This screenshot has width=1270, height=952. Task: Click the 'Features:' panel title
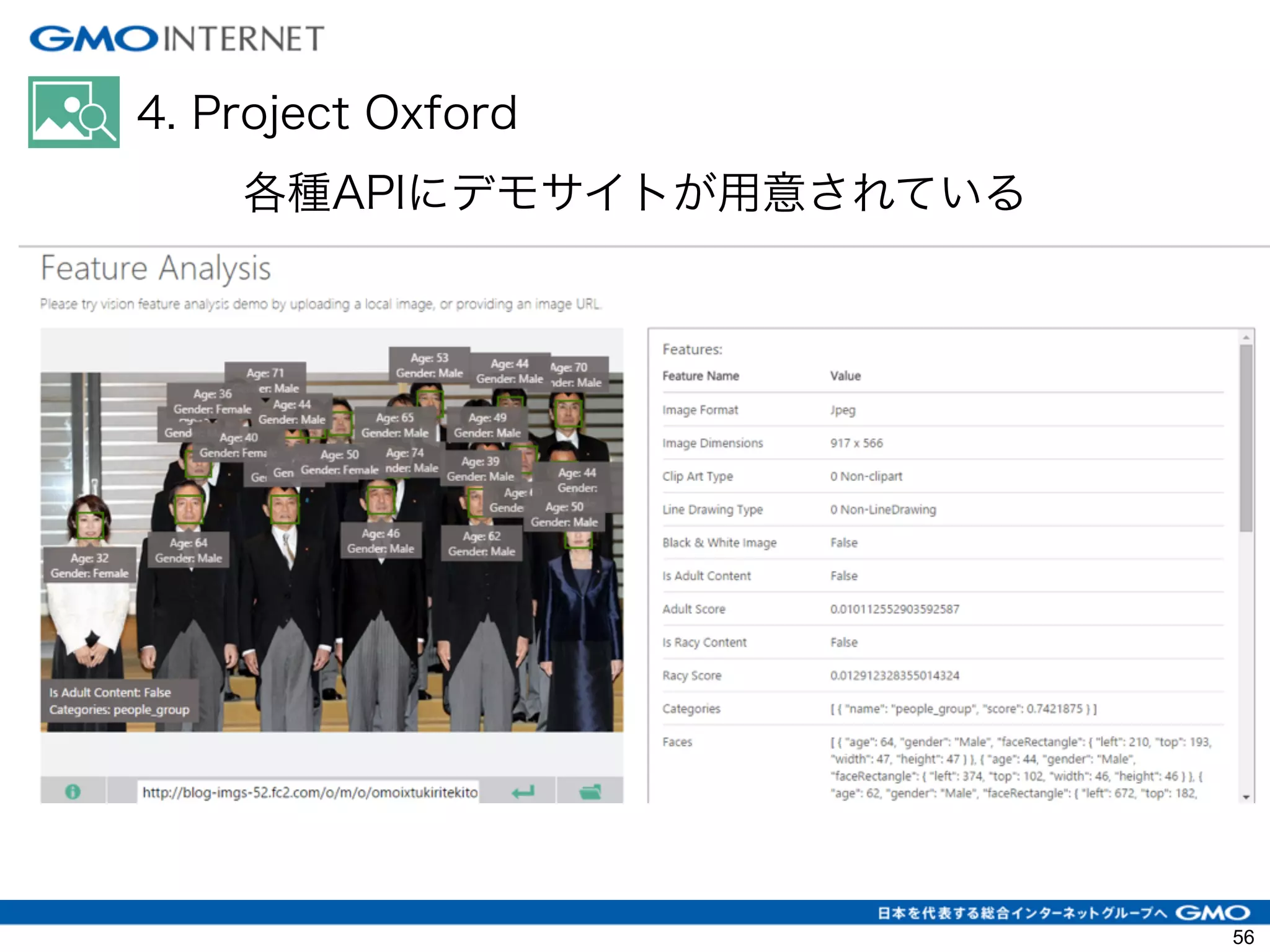tap(692, 350)
